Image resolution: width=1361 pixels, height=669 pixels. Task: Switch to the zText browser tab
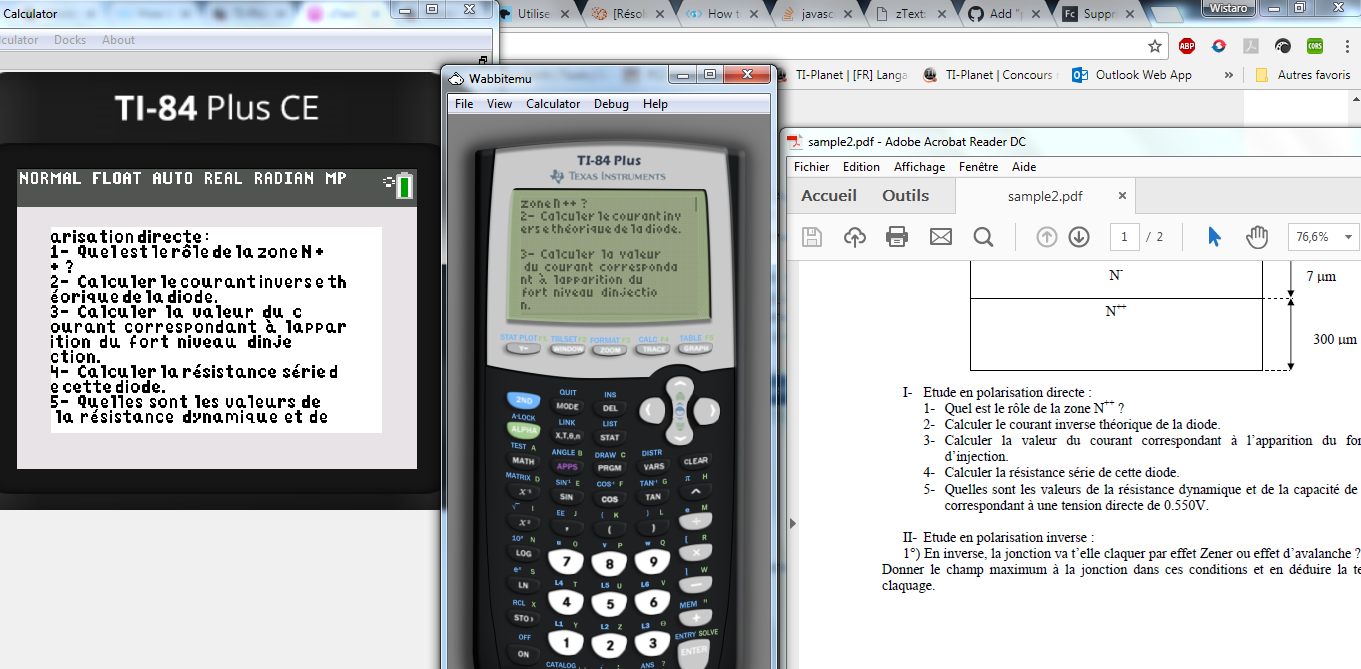click(x=910, y=15)
